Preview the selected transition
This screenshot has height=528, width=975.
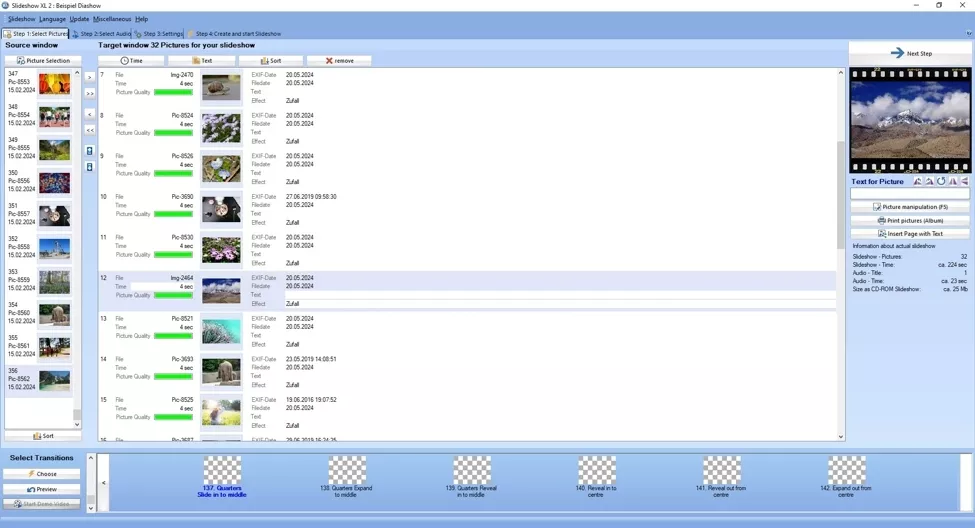pyautogui.click(x=42, y=489)
